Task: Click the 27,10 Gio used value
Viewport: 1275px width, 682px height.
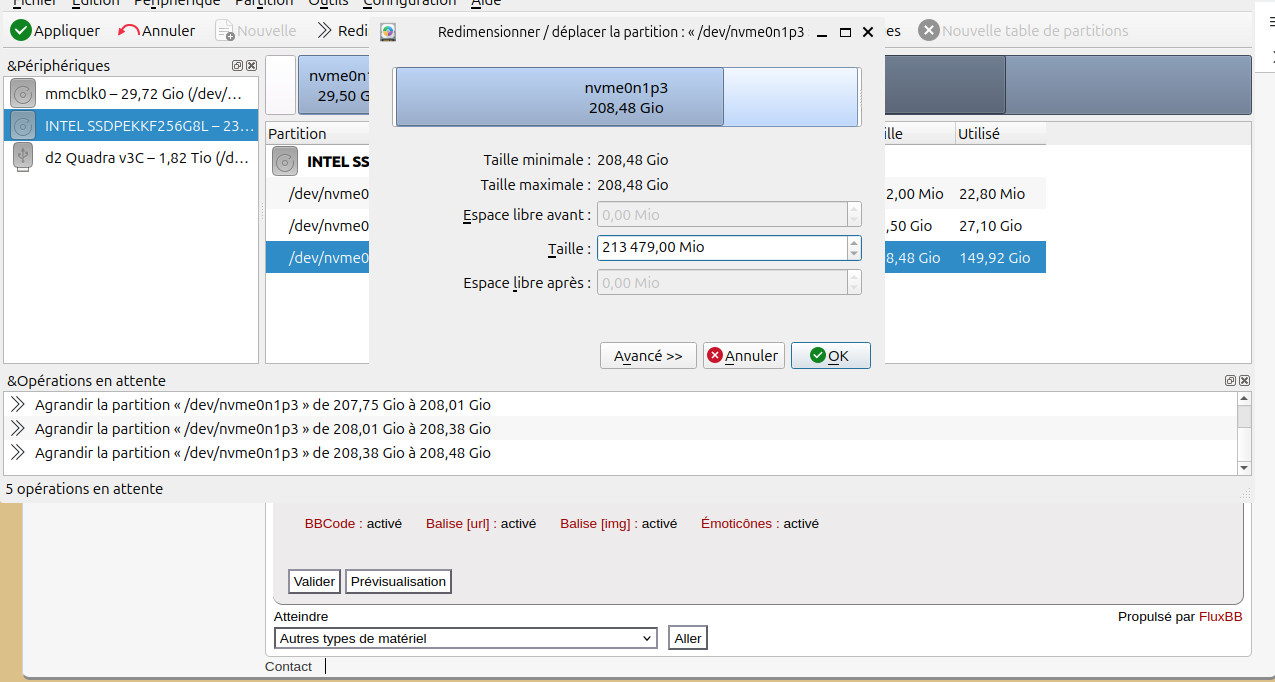Action: [x=990, y=226]
